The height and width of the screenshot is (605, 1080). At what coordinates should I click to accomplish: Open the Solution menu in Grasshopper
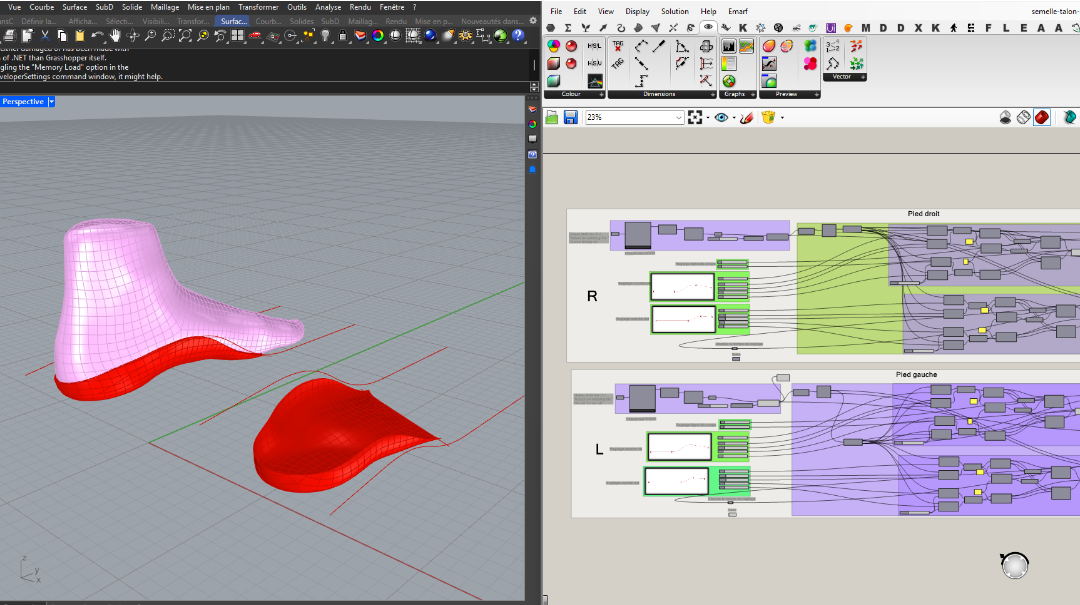coord(674,11)
